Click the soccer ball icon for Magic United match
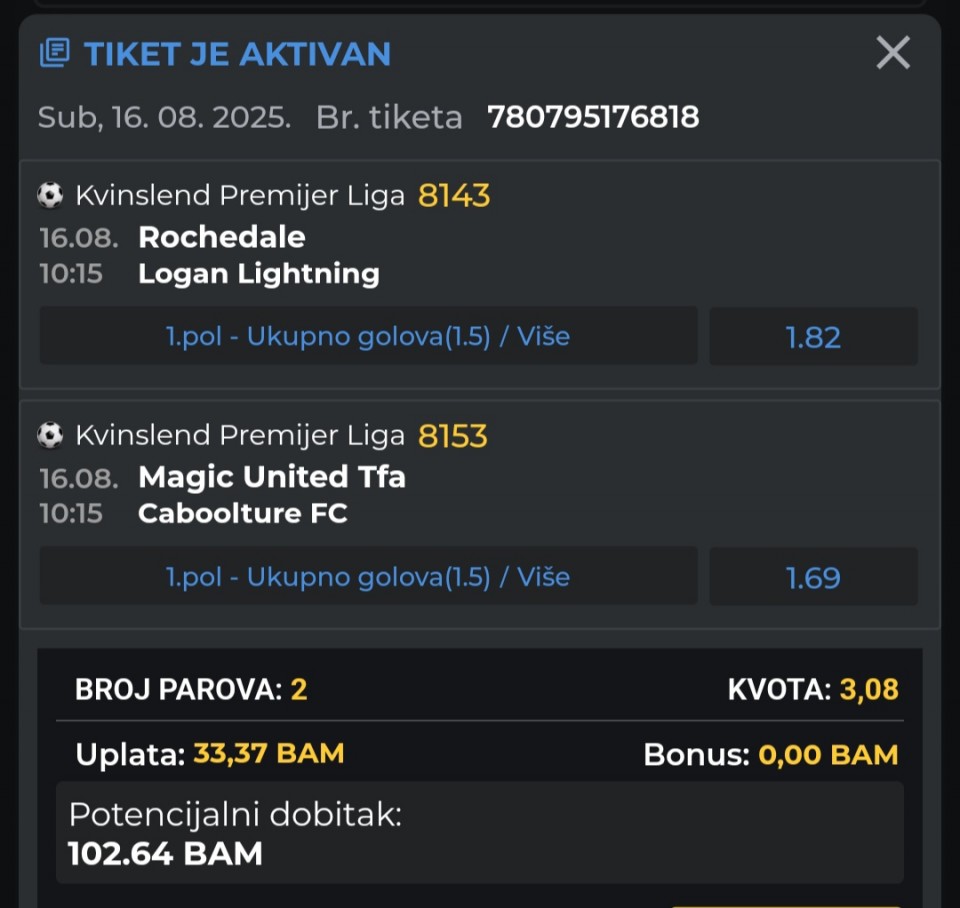Viewport: 960px width, 908px height. [x=50, y=435]
